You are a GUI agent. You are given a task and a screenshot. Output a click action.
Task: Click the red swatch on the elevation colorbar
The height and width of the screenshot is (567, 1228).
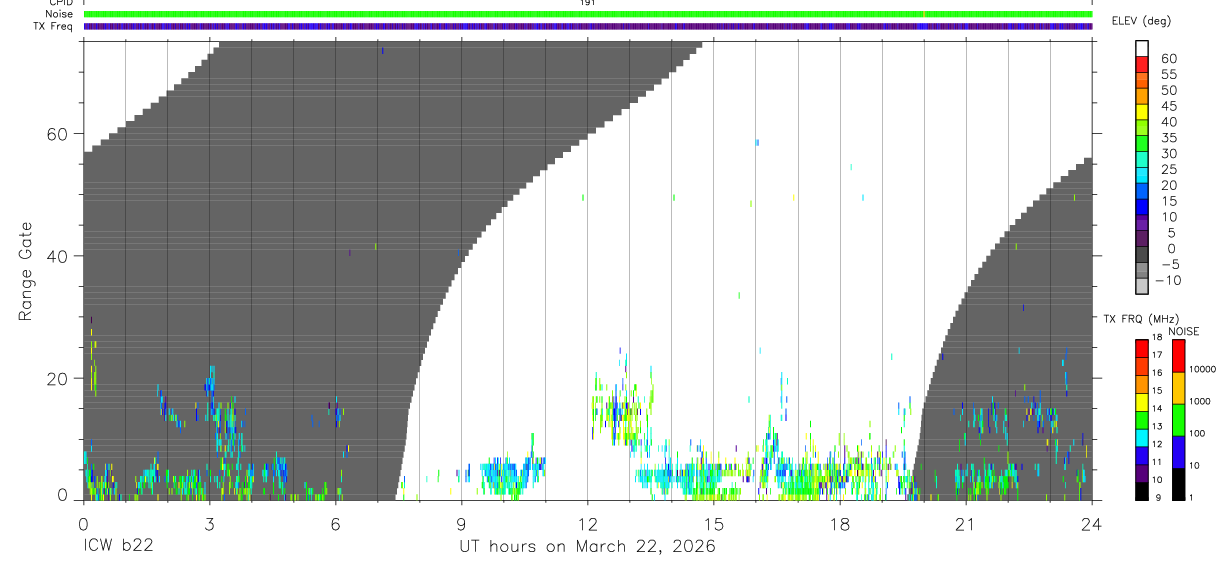(x=1142, y=64)
